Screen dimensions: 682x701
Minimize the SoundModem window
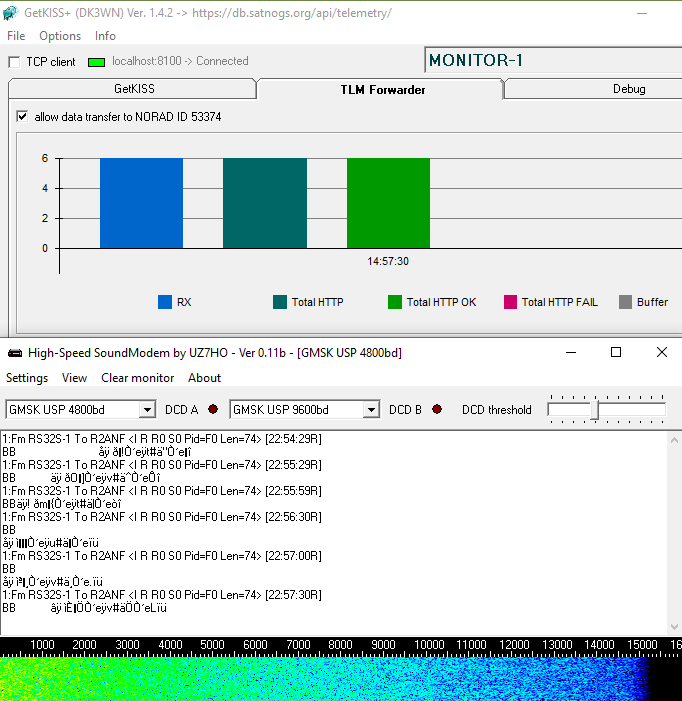pos(571,353)
